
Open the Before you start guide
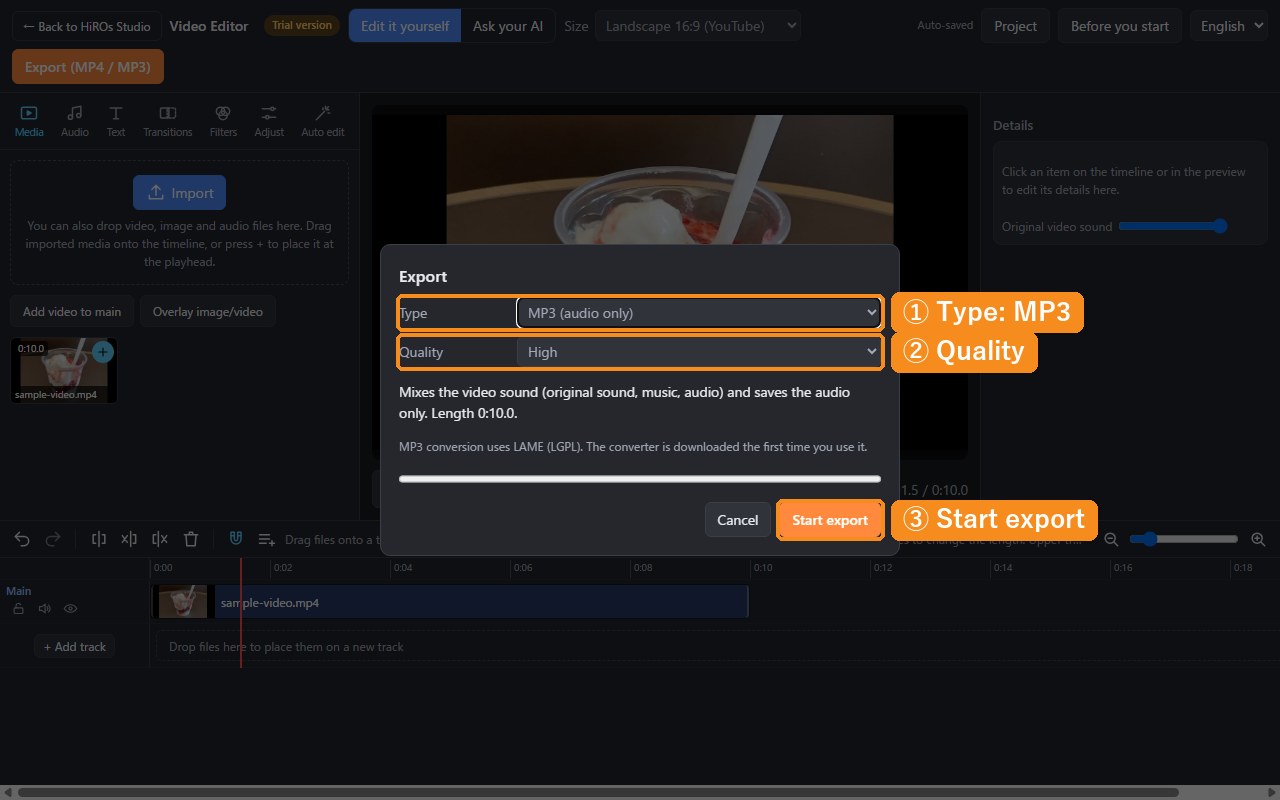[x=1120, y=26]
